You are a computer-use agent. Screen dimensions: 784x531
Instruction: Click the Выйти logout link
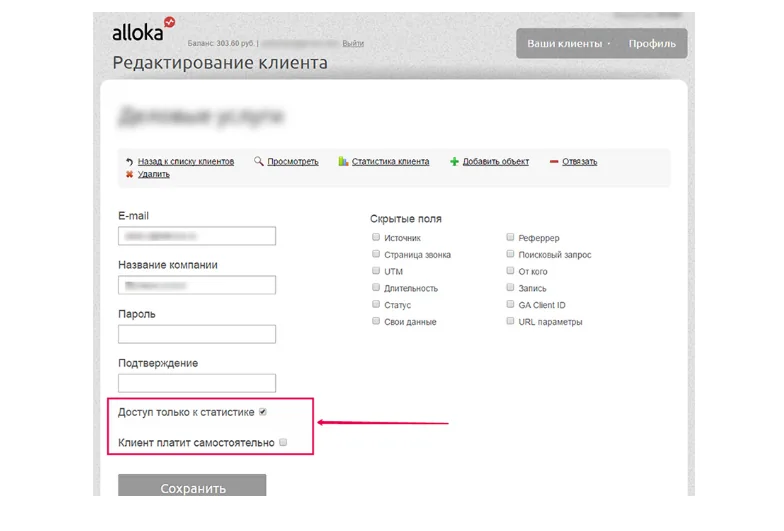point(353,44)
